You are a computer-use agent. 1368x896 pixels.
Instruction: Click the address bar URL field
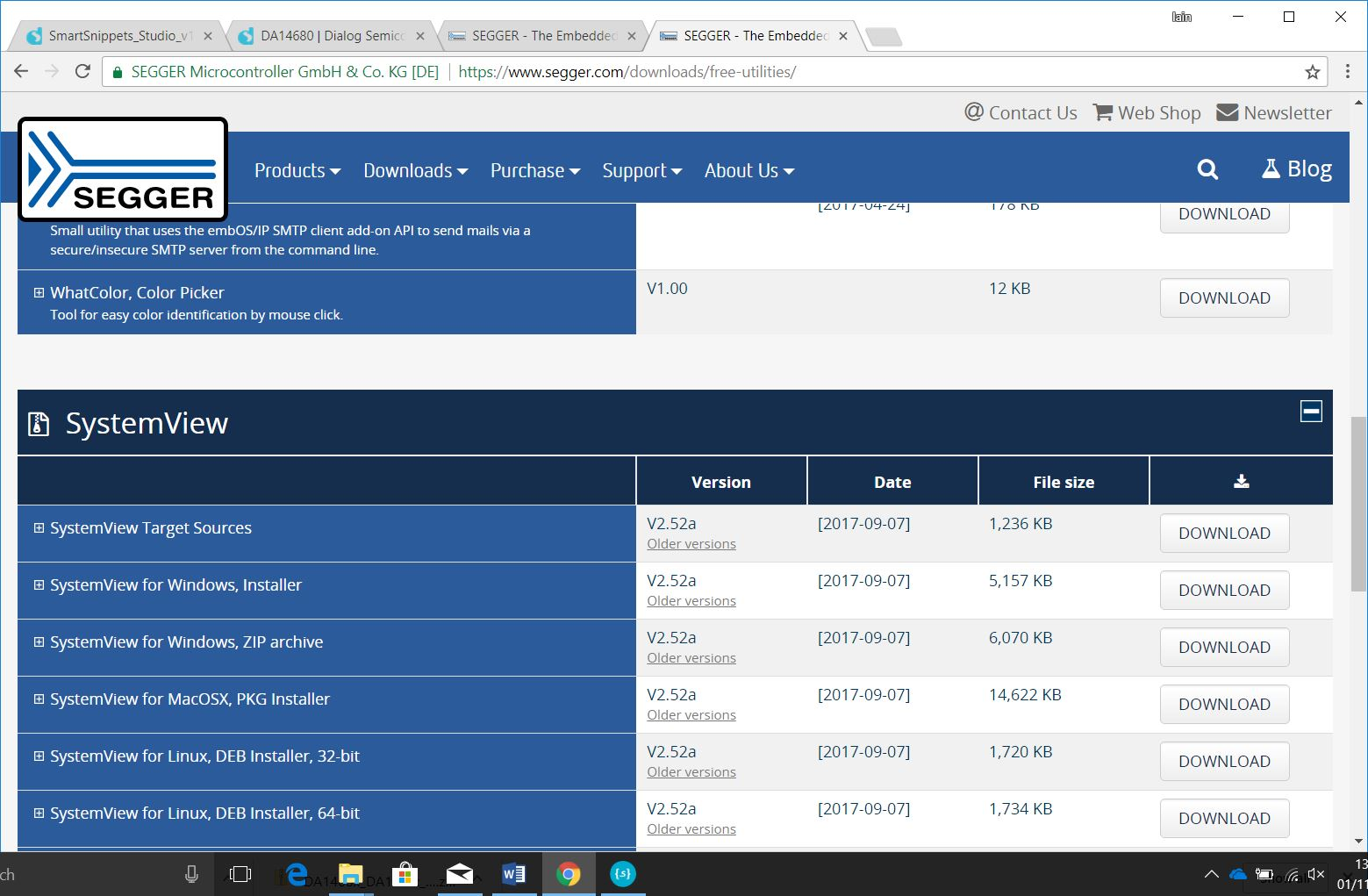point(713,72)
